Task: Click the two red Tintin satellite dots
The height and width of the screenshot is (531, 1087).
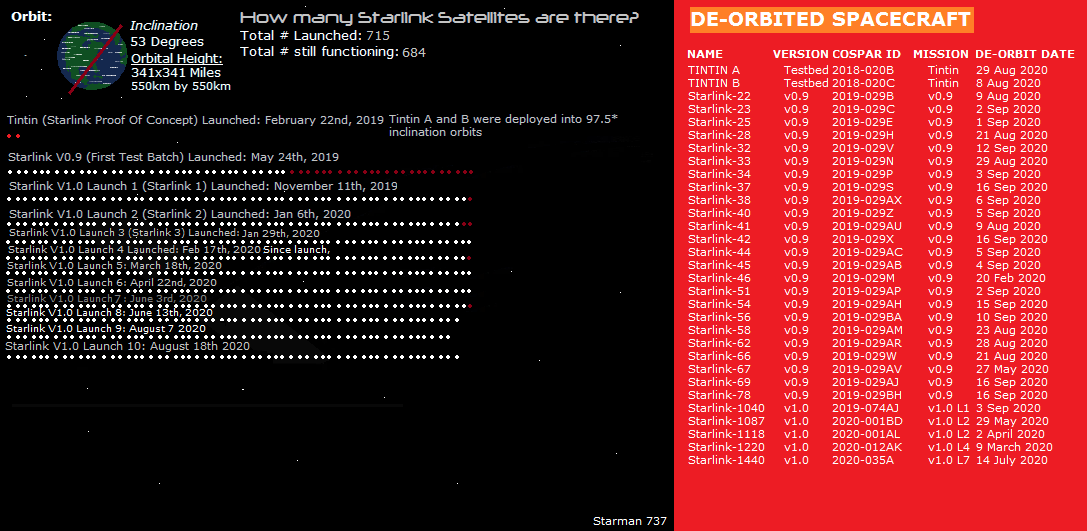Action: tap(13, 136)
